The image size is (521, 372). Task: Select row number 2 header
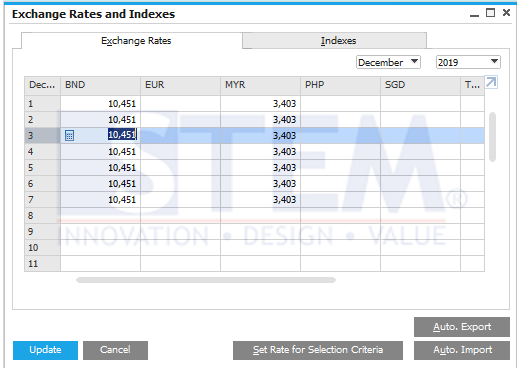tap(42, 120)
